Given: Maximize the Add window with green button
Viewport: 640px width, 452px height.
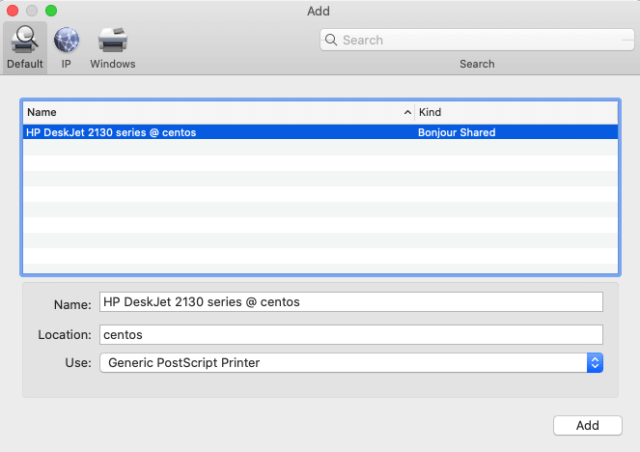Looking at the screenshot, I should 51,11.
